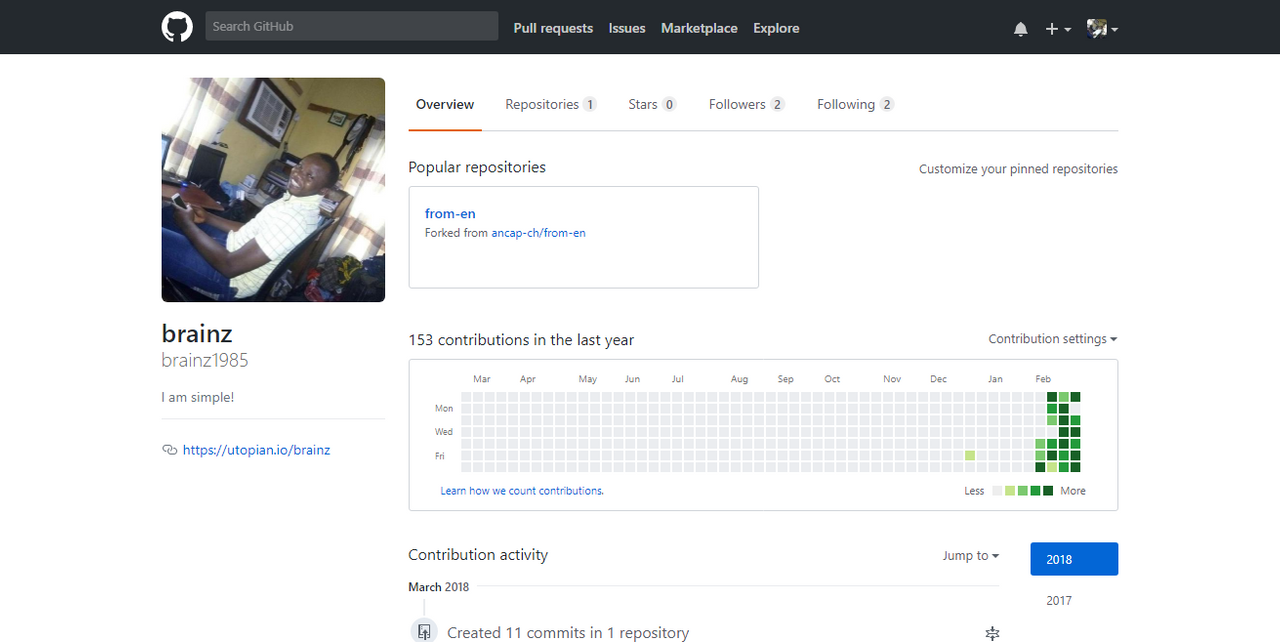Open the GitHub Octocat home logo
This screenshot has height=642, width=1280.
(x=177, y=27)
